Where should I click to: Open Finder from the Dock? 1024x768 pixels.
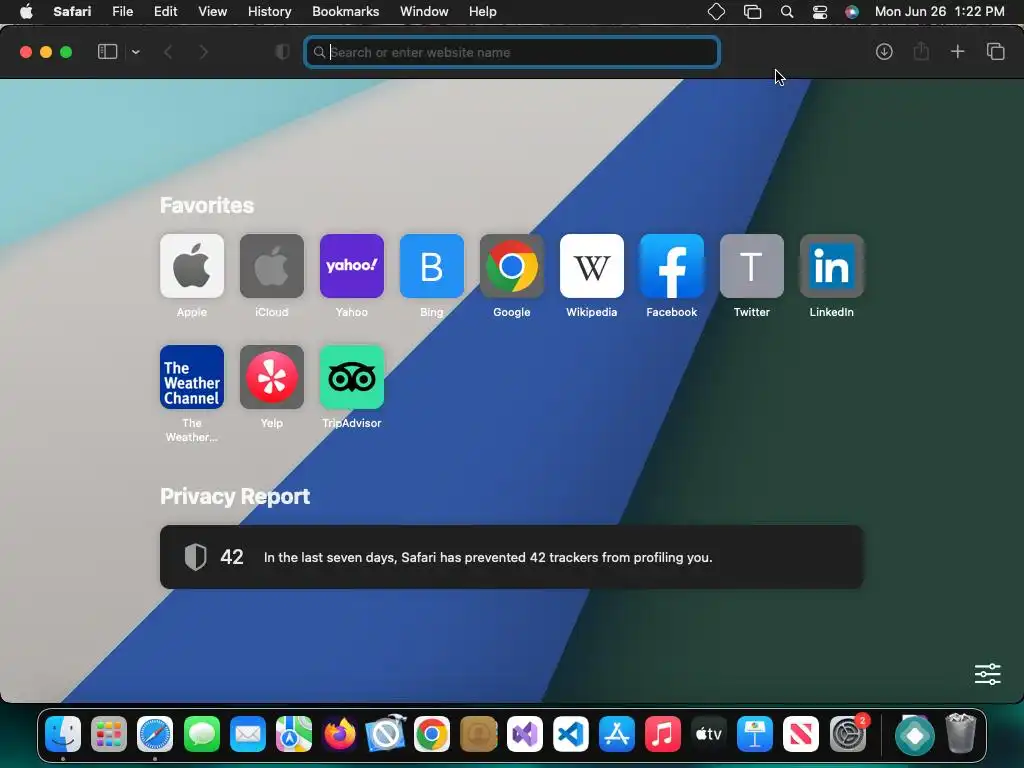click(x=63, y=734)
